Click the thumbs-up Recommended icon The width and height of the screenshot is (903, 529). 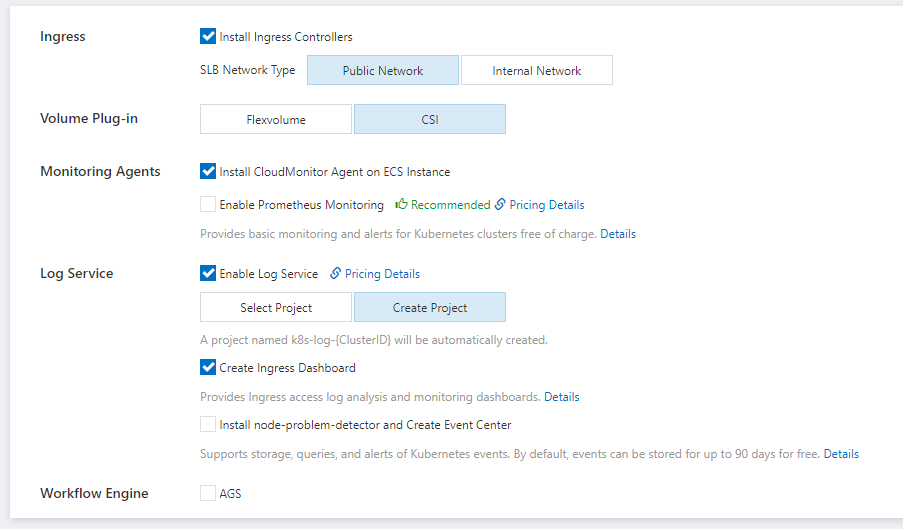(x=401, y=204)
